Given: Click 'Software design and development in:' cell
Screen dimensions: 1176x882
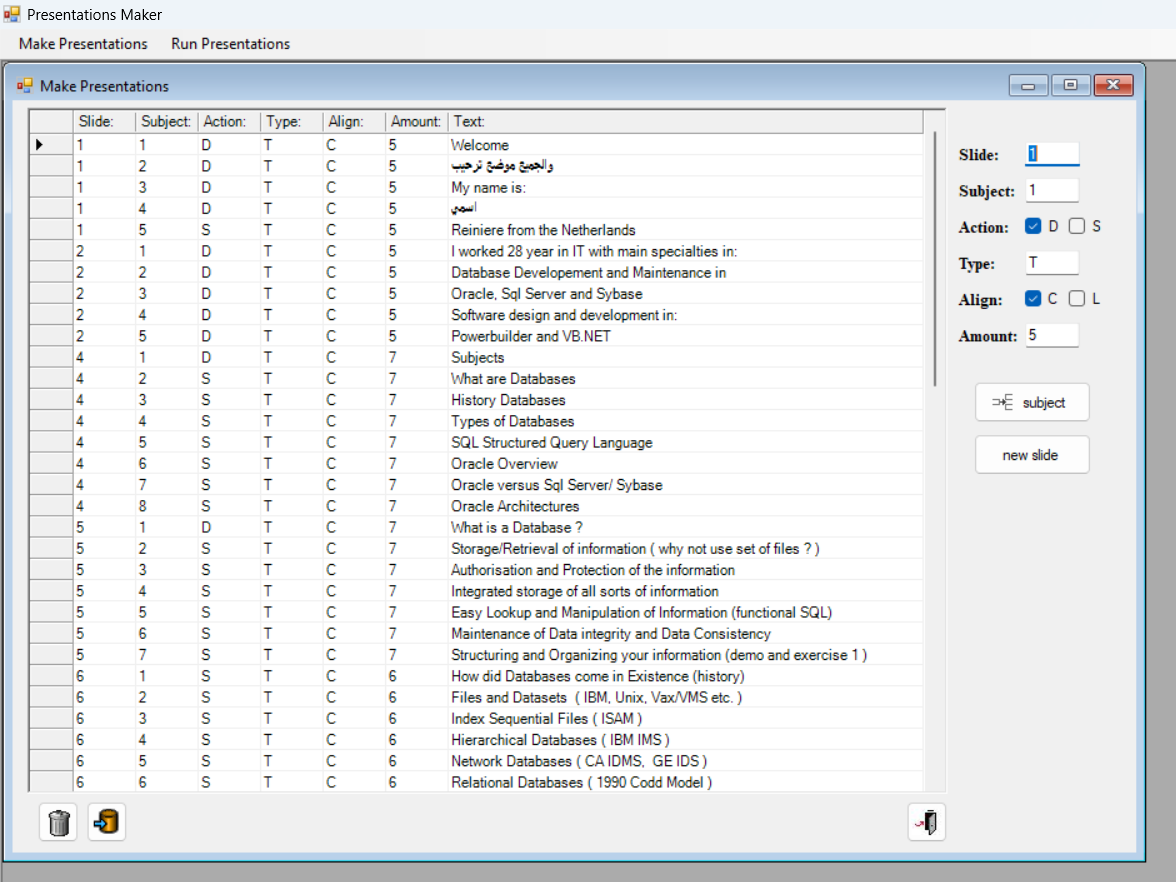Looking at the screenshot, I should pyautogui.click(x=686, y=315).
